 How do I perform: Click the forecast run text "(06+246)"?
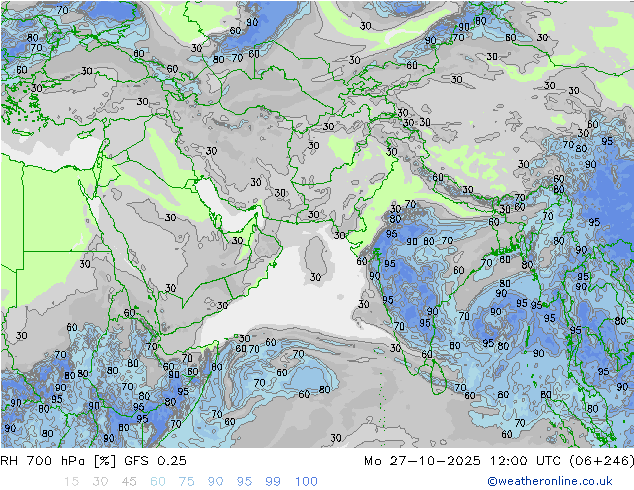(601, 460)
